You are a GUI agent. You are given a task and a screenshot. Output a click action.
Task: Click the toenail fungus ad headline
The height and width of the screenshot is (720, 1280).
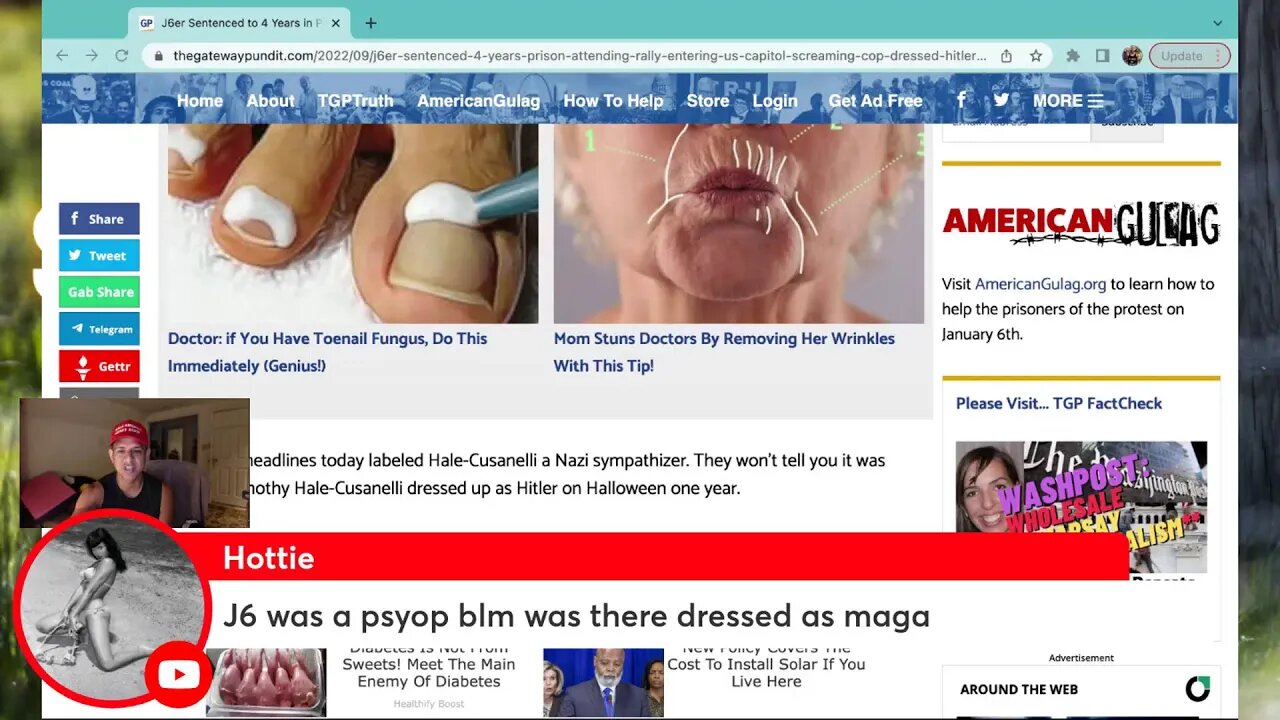point(328,352)
